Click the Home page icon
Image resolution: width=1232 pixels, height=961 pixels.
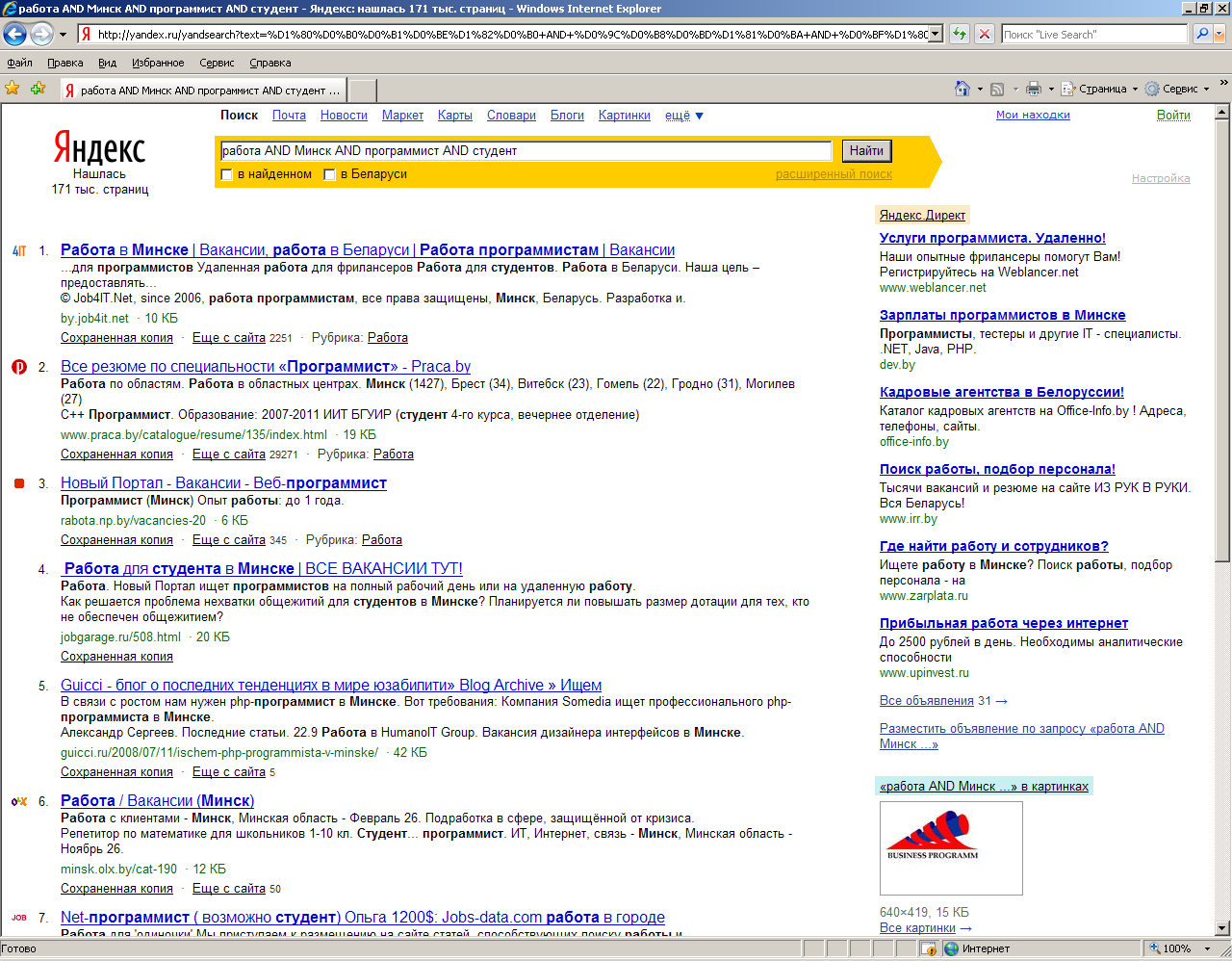coord(962,89)
